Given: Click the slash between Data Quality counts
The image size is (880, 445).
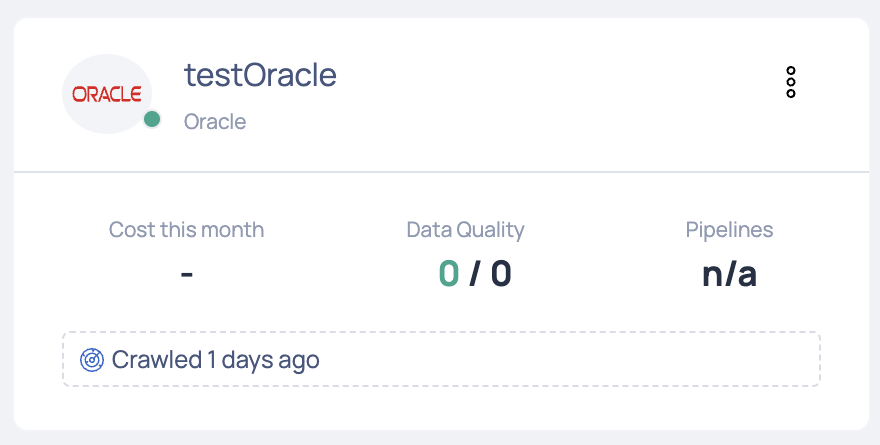Looking at the screenshot, I should [x=475, y=274].
